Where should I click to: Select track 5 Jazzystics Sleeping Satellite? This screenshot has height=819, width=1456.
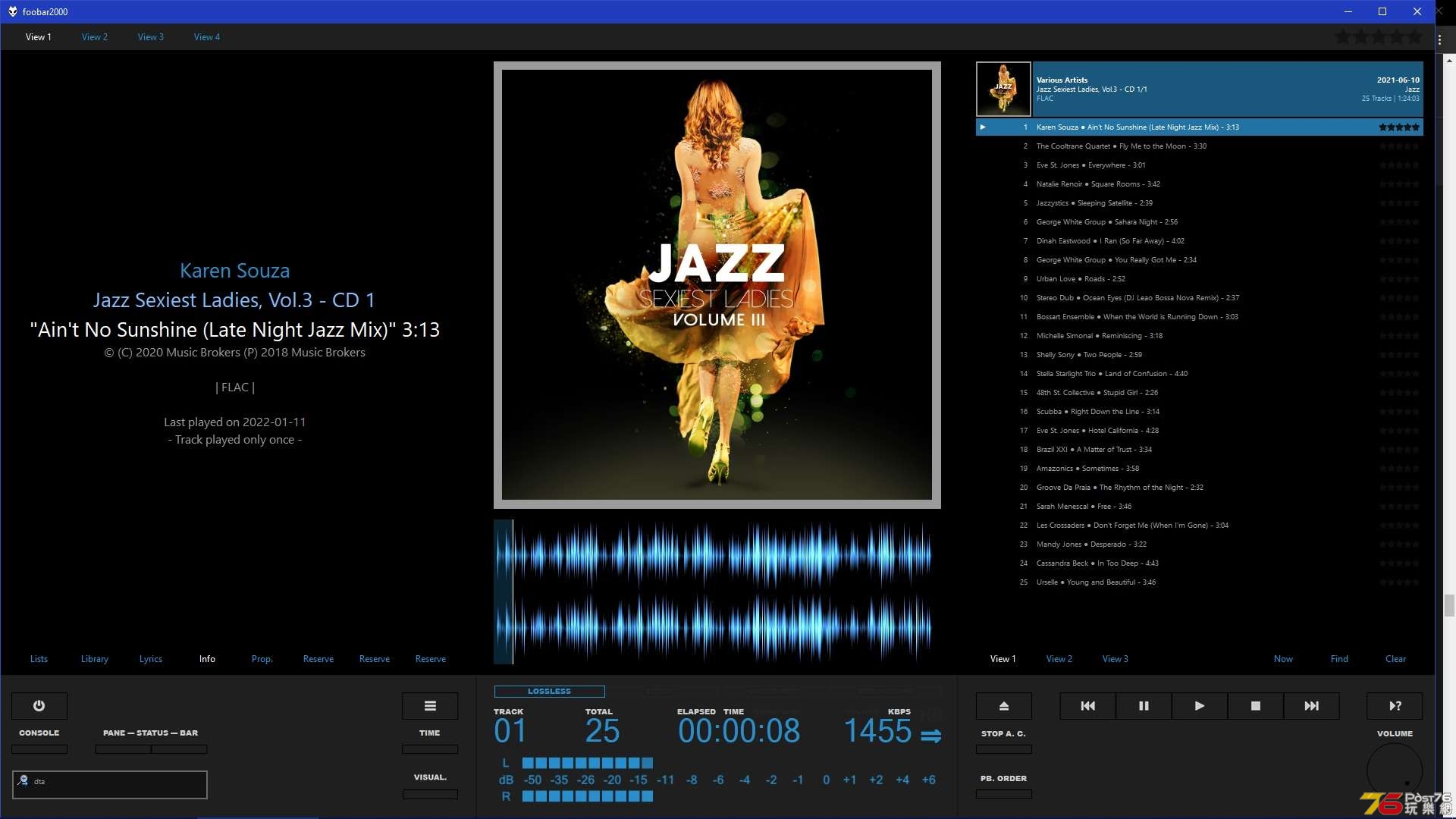(1199, 202)
